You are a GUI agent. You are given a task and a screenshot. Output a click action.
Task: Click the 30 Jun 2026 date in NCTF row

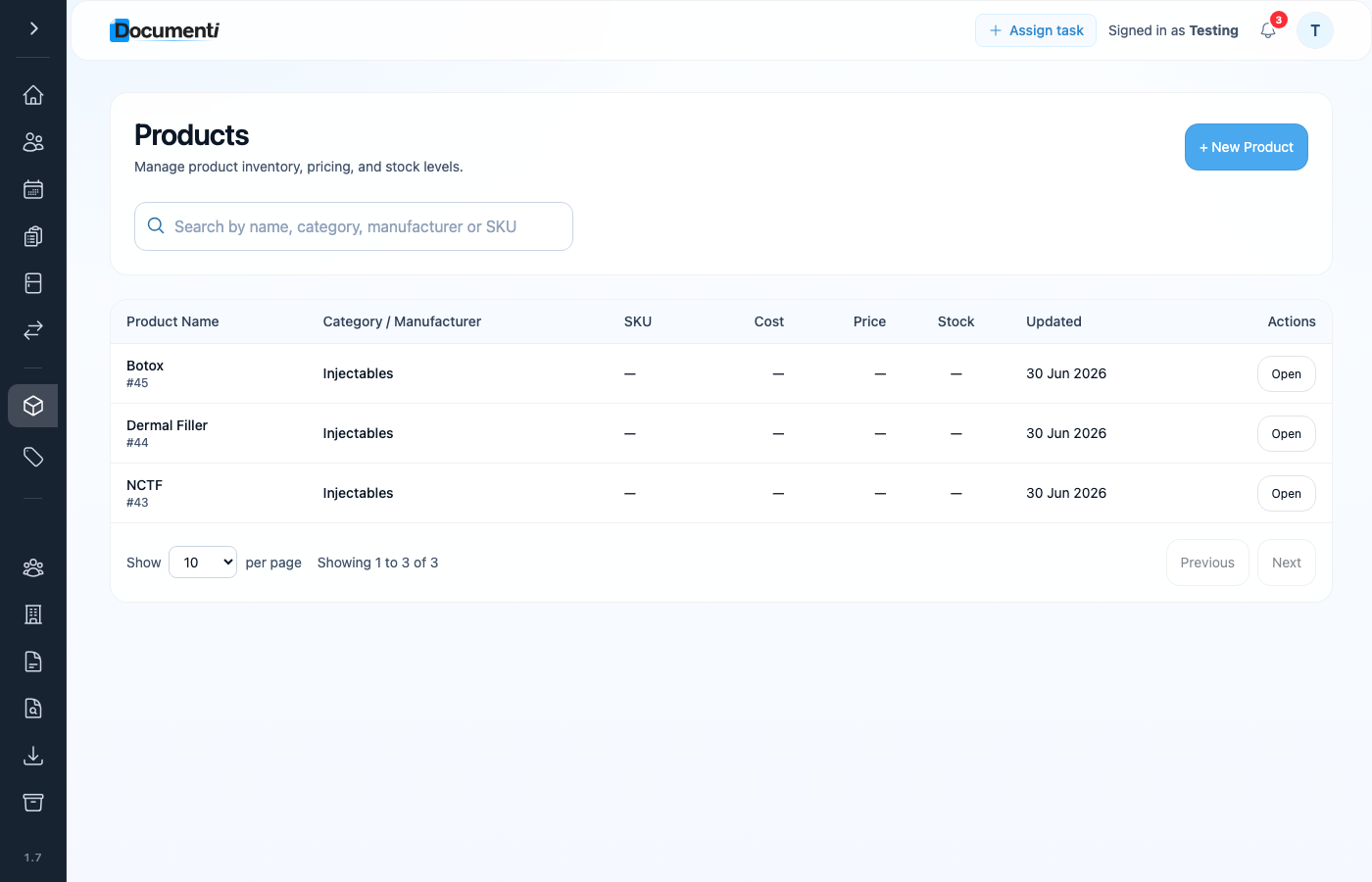[x=1066, y=493]
